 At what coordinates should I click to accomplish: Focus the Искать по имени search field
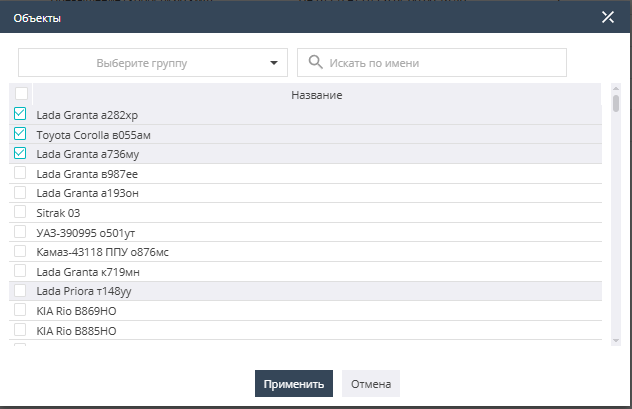(432, 62)
